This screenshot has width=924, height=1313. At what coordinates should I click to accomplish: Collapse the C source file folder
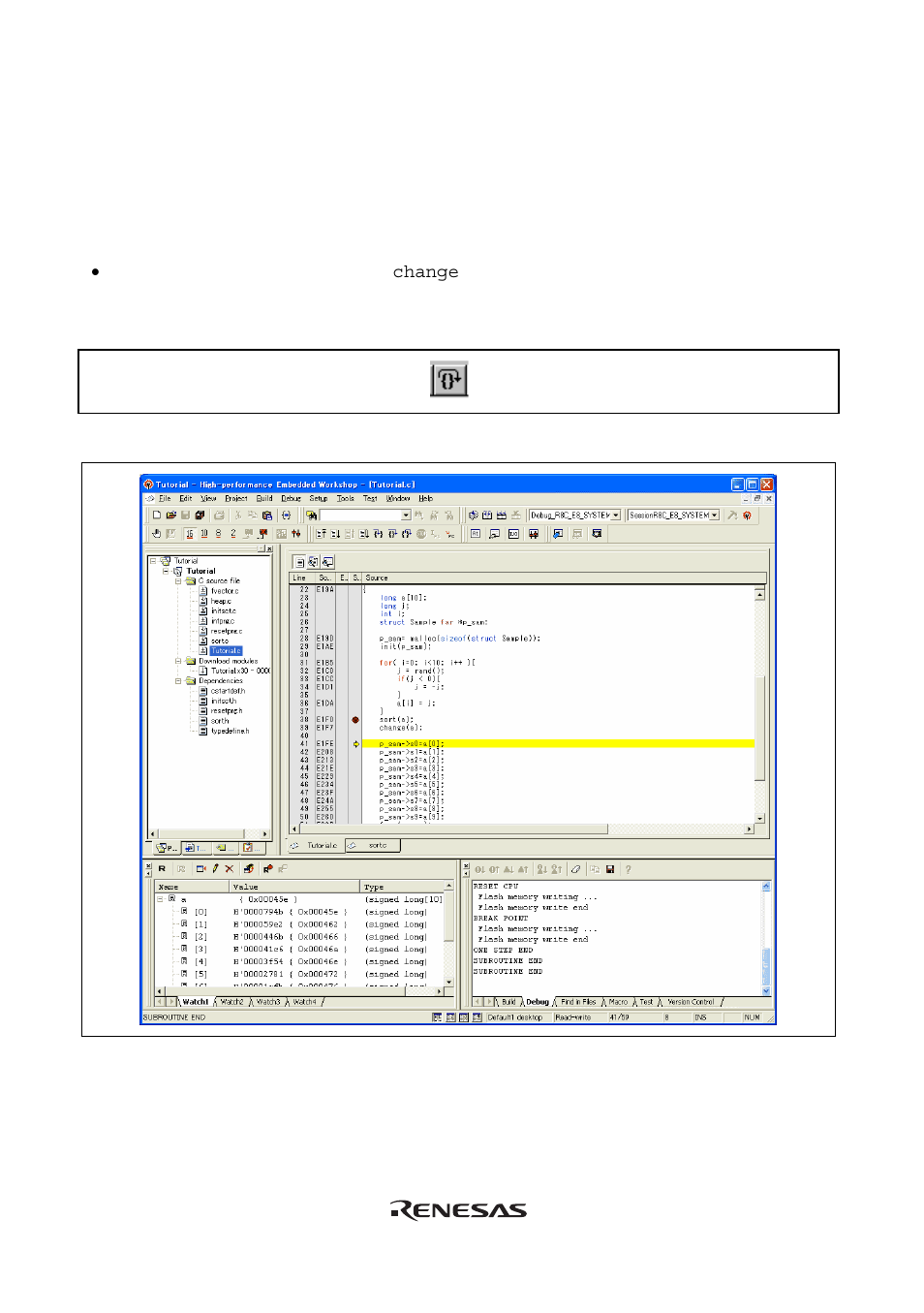click(x=178, y=581)
